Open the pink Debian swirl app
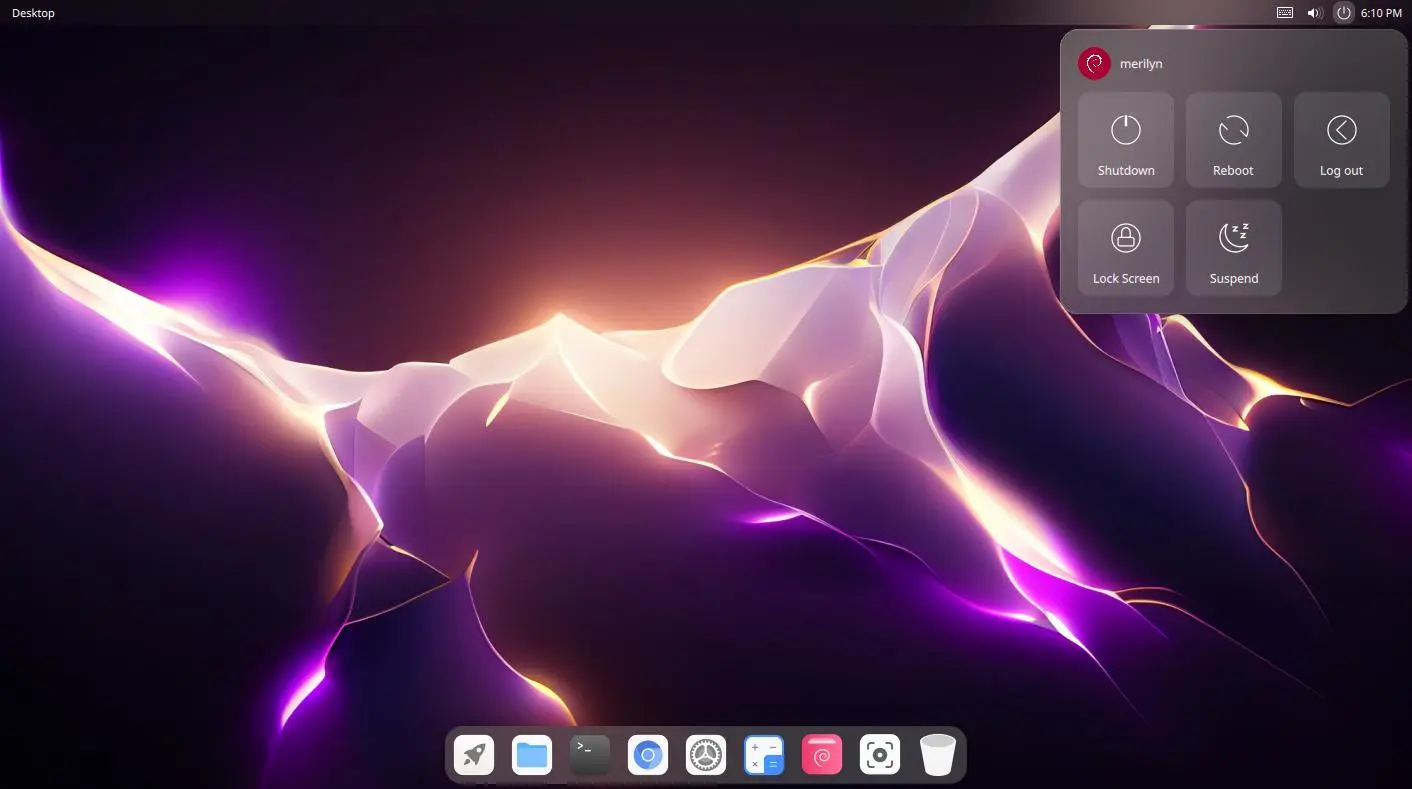This screenshot has width=1412, height=789. (822, 755)
